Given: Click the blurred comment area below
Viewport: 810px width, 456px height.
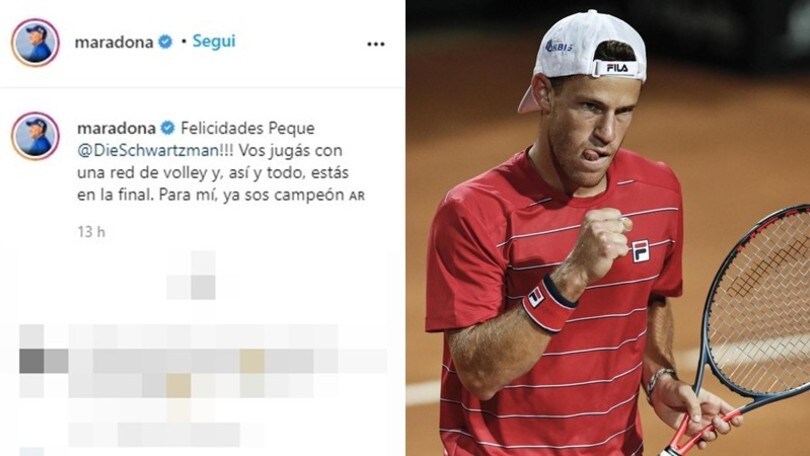Looking at the screenshot, I should (202, 384).
